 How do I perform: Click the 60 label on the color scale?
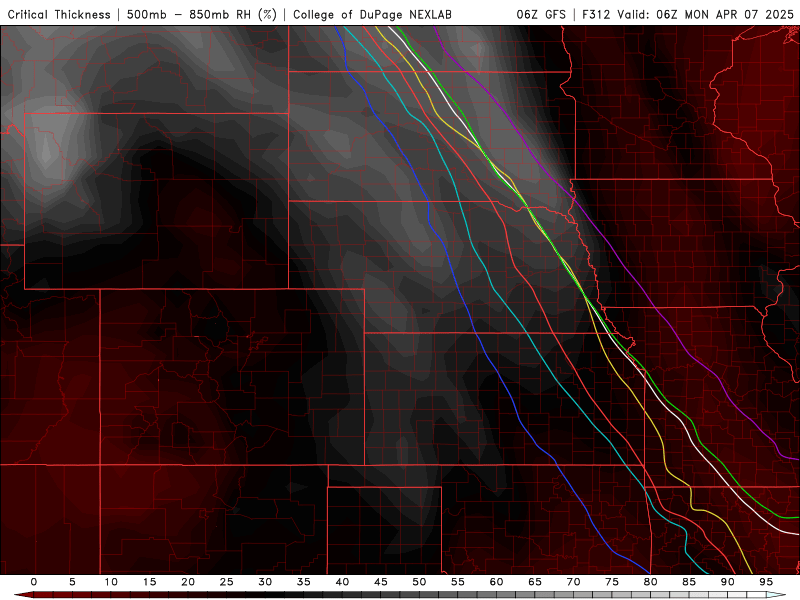[x=496, y=582]
